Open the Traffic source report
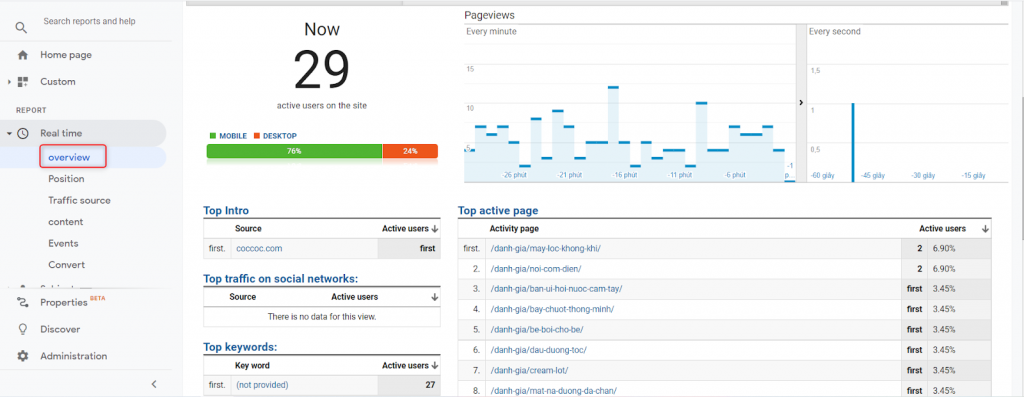 (79, 200)
